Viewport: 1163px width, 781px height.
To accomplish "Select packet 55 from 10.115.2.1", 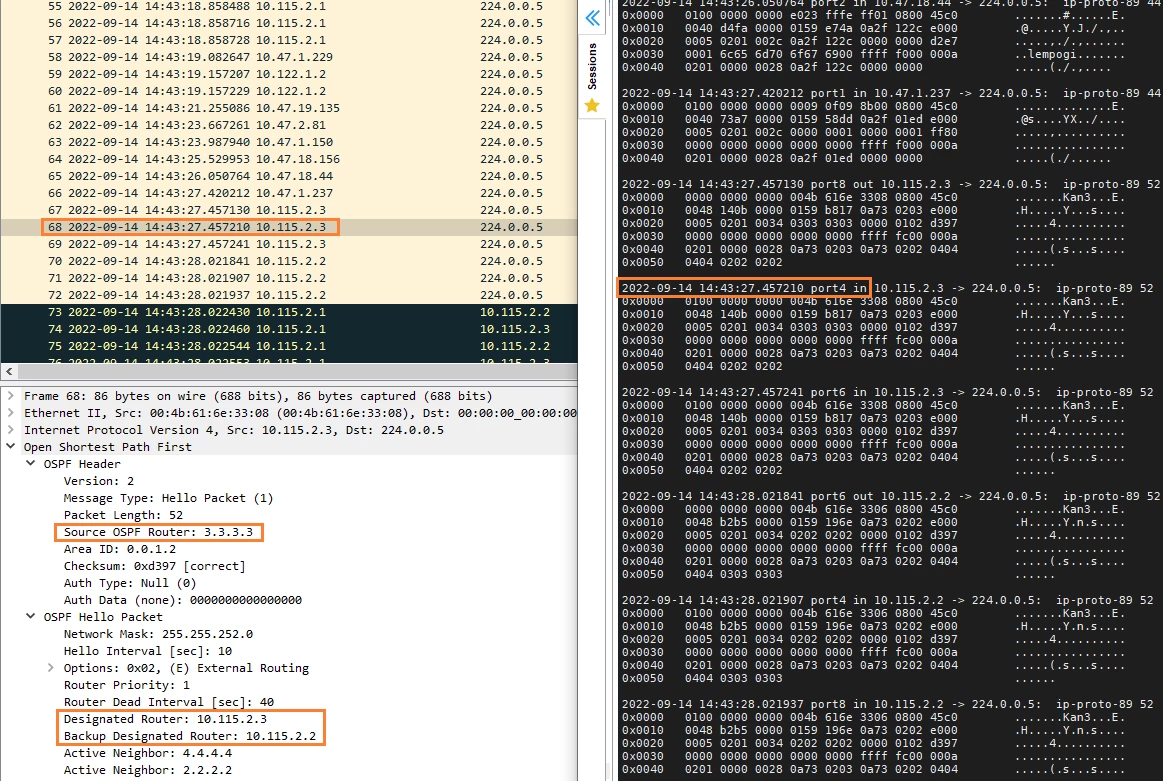I will tap(289, 6).
